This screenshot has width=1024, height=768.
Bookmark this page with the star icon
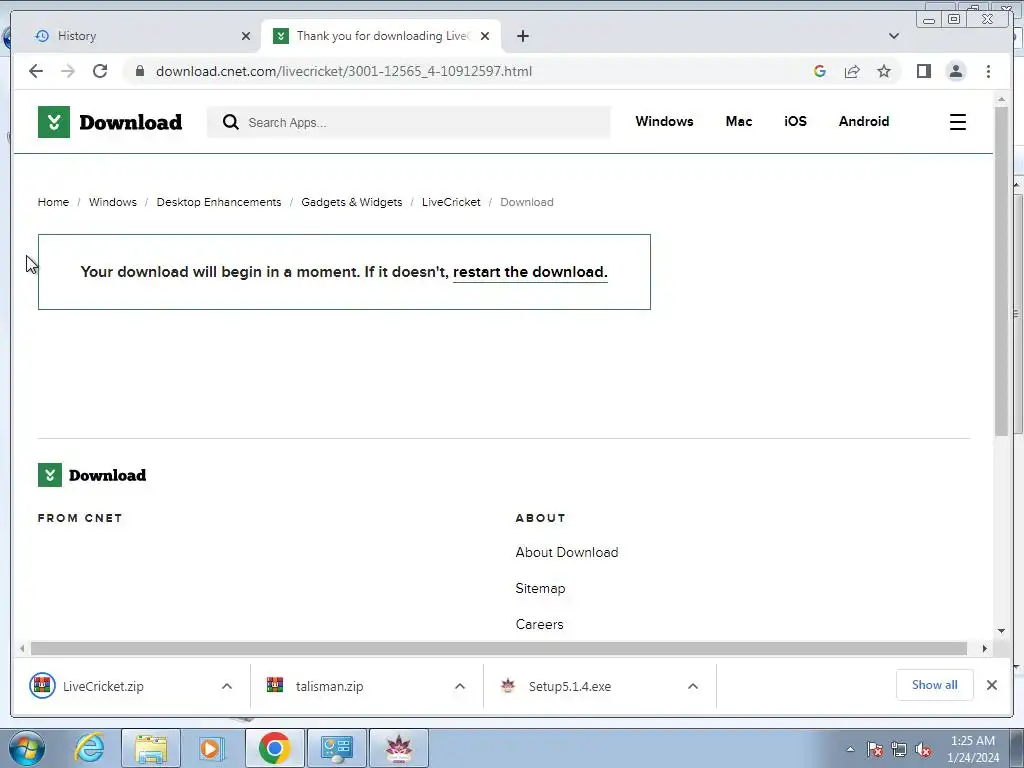(884, 71)
